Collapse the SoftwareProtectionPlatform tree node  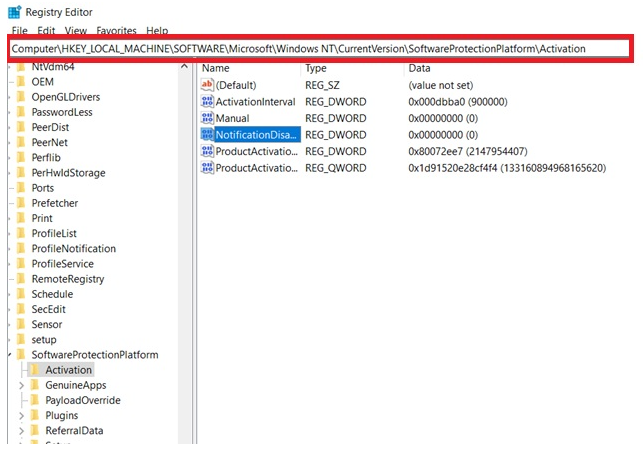click(x=9, y=355)
